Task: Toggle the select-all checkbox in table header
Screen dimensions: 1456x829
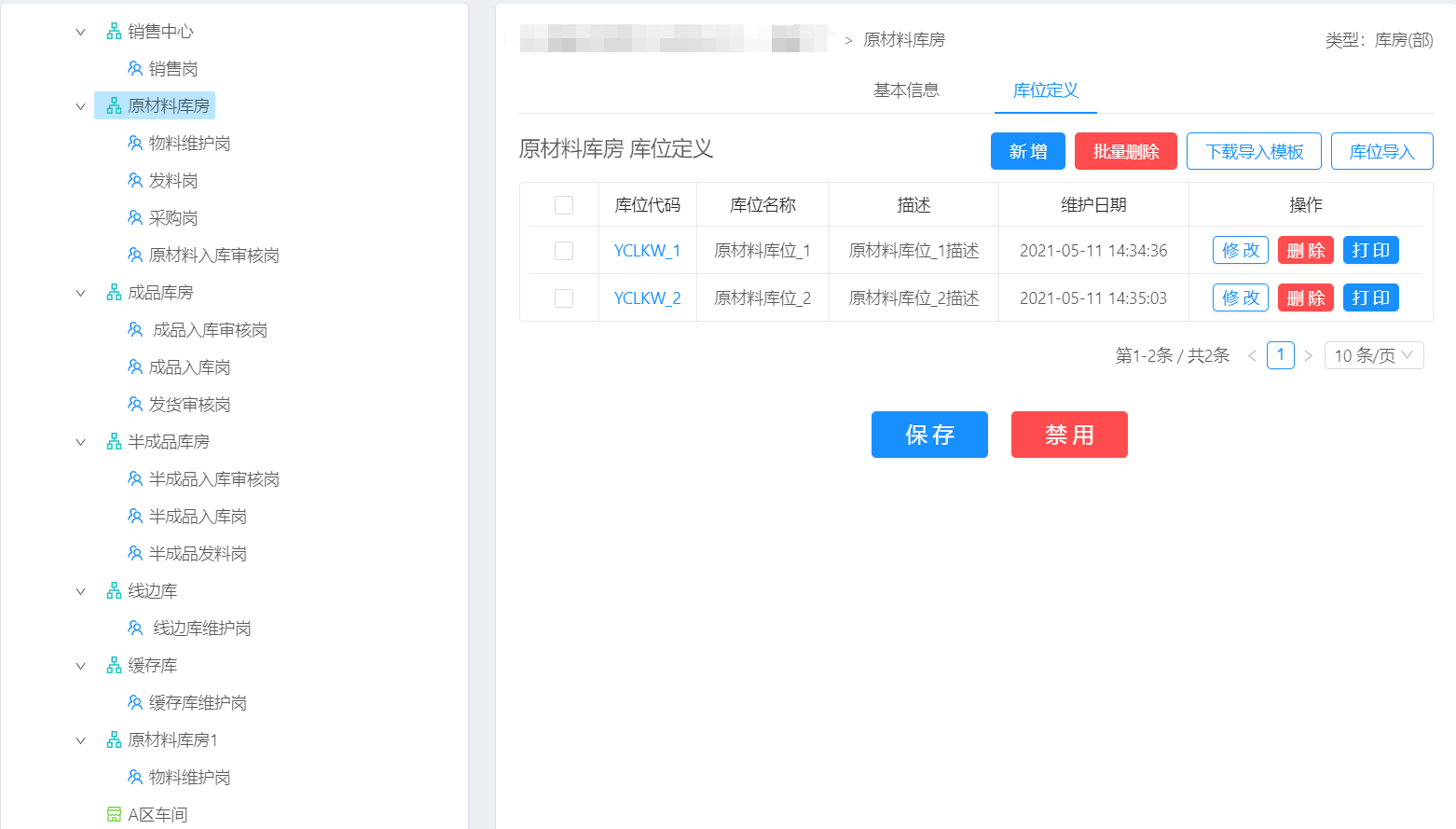Action: pos(564,205)
